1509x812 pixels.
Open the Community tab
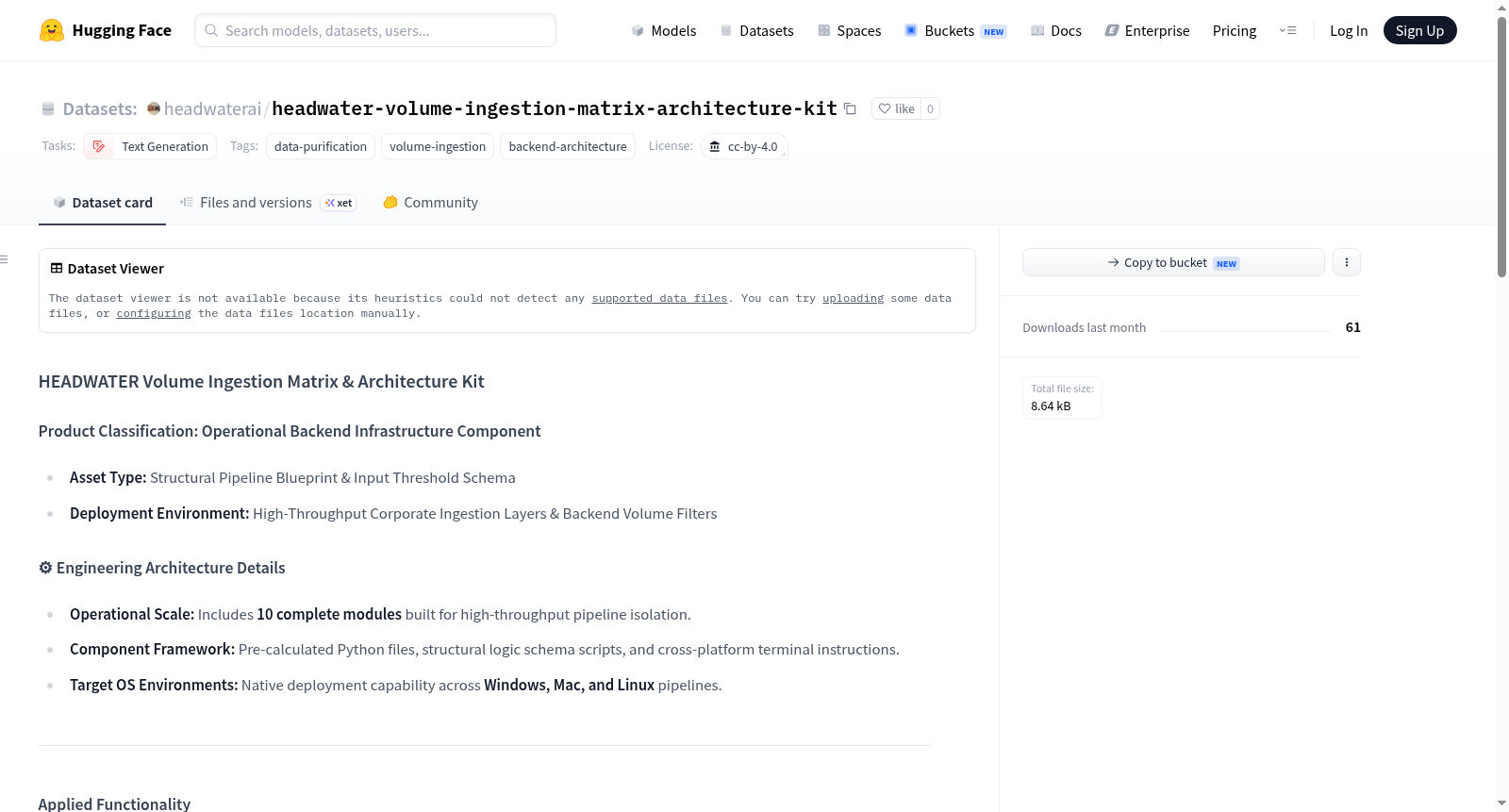pos(430,202)
